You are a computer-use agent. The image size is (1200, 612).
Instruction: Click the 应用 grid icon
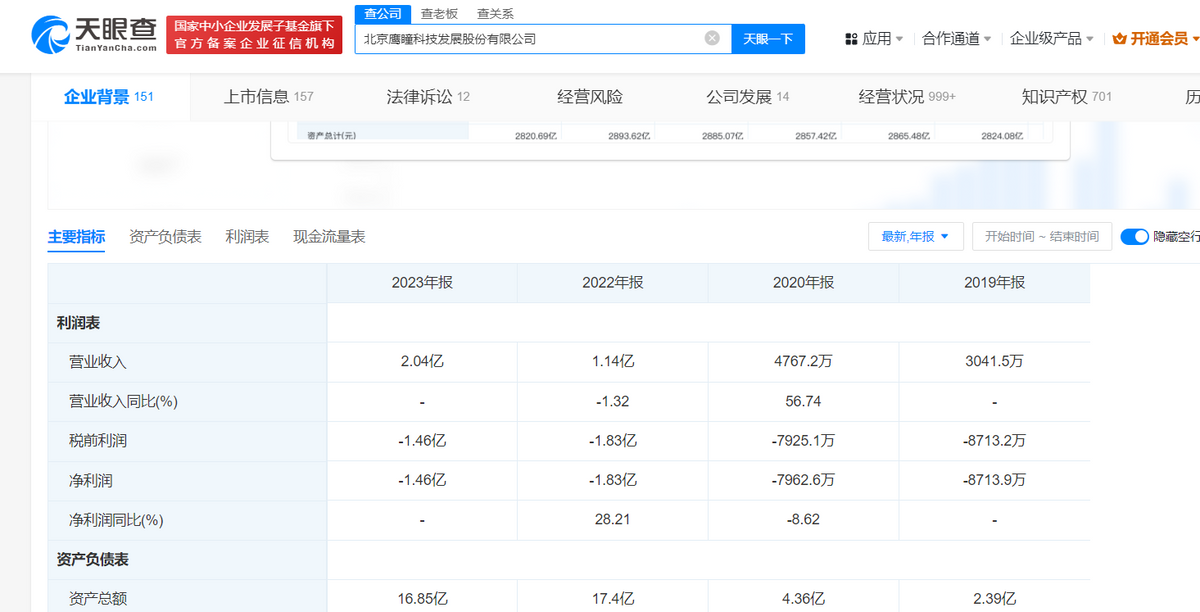pyautogui.click(x=851, y=39)
